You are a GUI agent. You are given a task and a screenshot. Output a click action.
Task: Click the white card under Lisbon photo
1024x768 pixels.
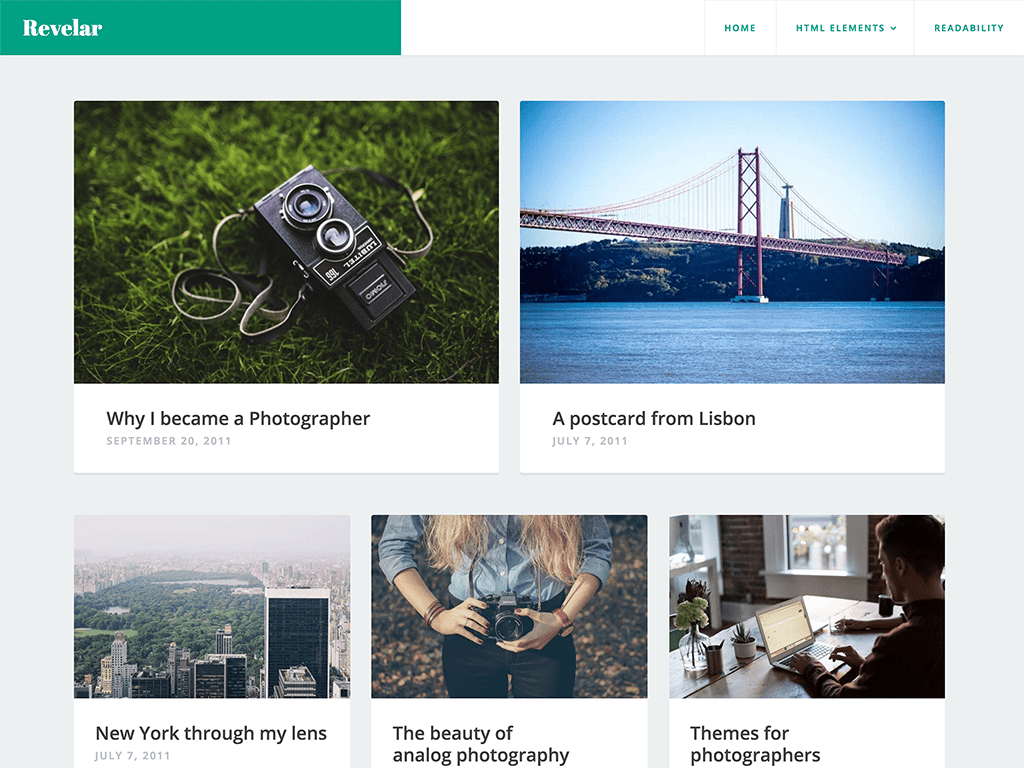732,428
